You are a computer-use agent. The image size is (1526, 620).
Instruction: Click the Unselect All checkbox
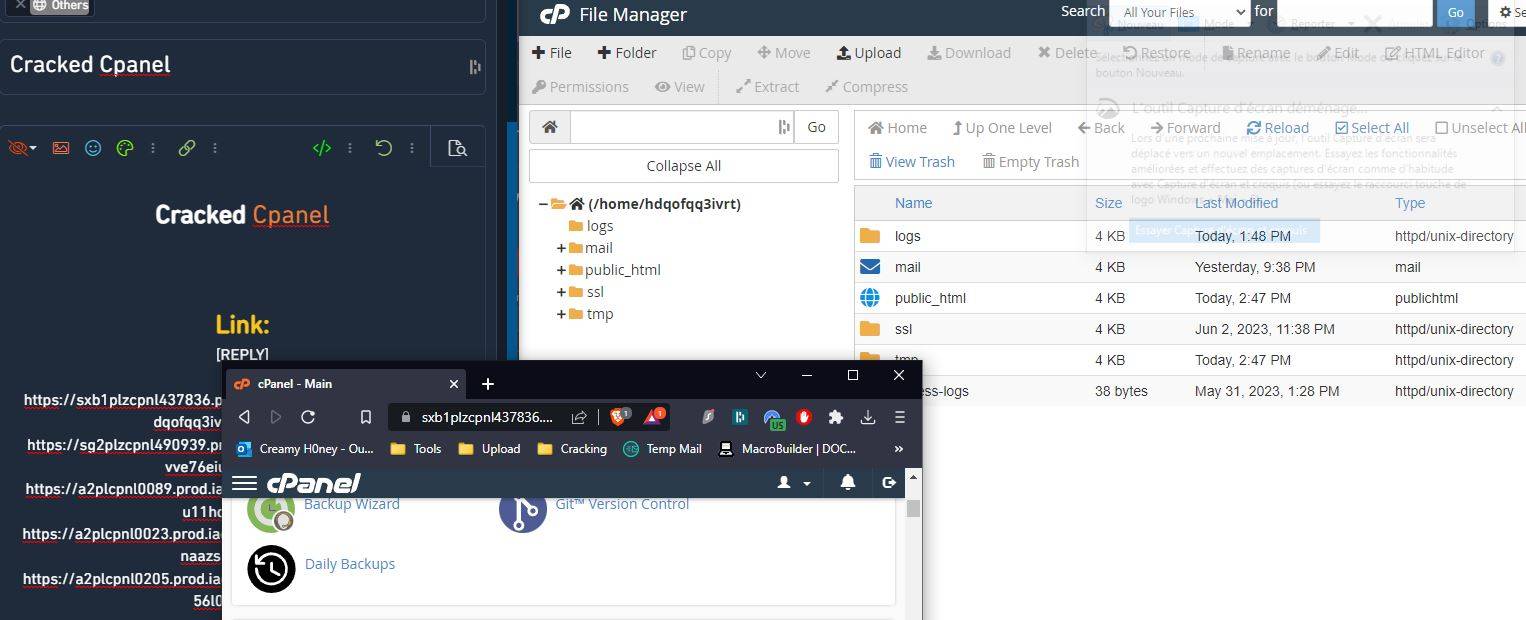tap(1441, 127)
